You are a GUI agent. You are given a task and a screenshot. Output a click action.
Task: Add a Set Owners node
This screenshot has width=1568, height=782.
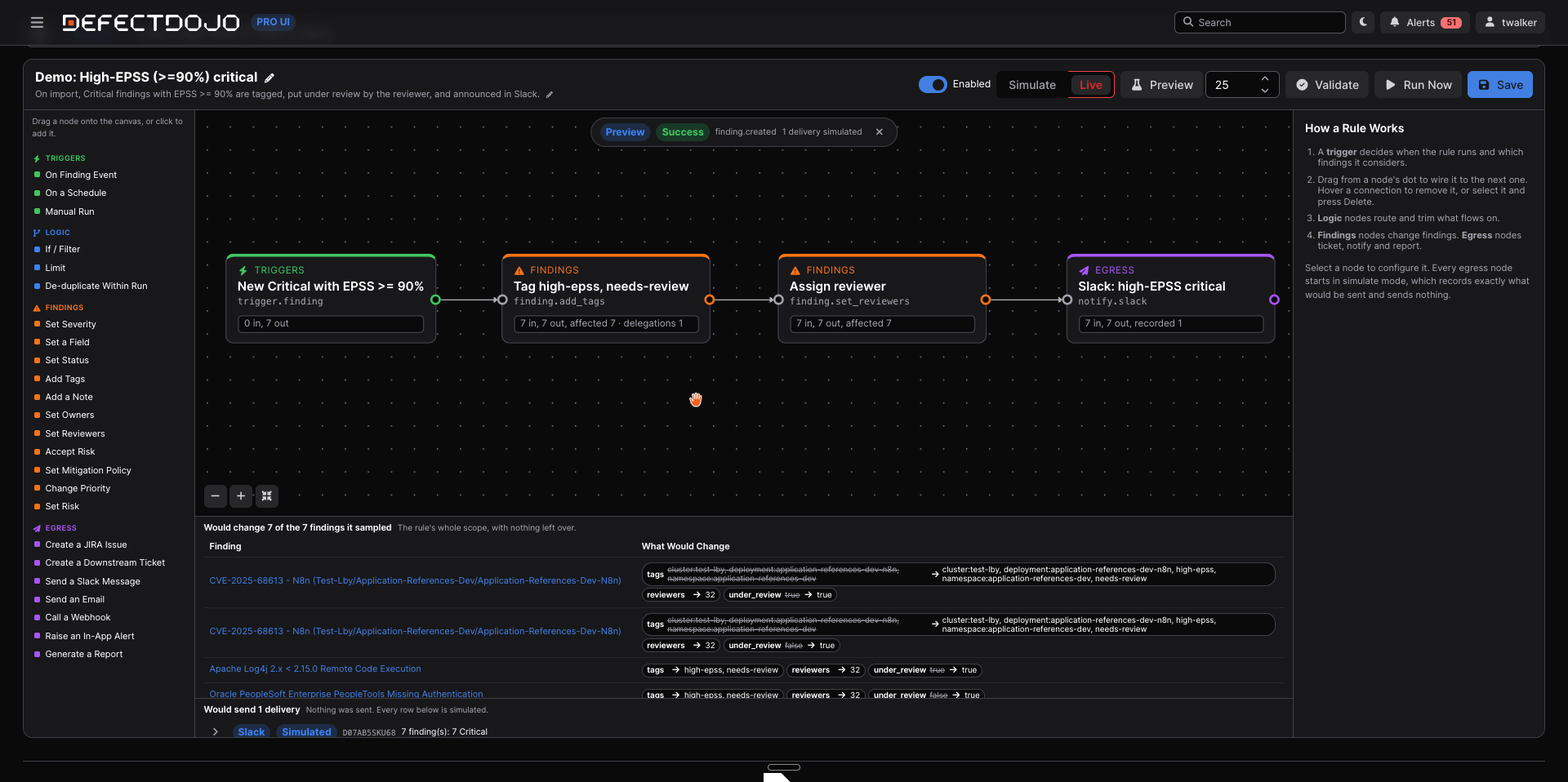[69, 415]
